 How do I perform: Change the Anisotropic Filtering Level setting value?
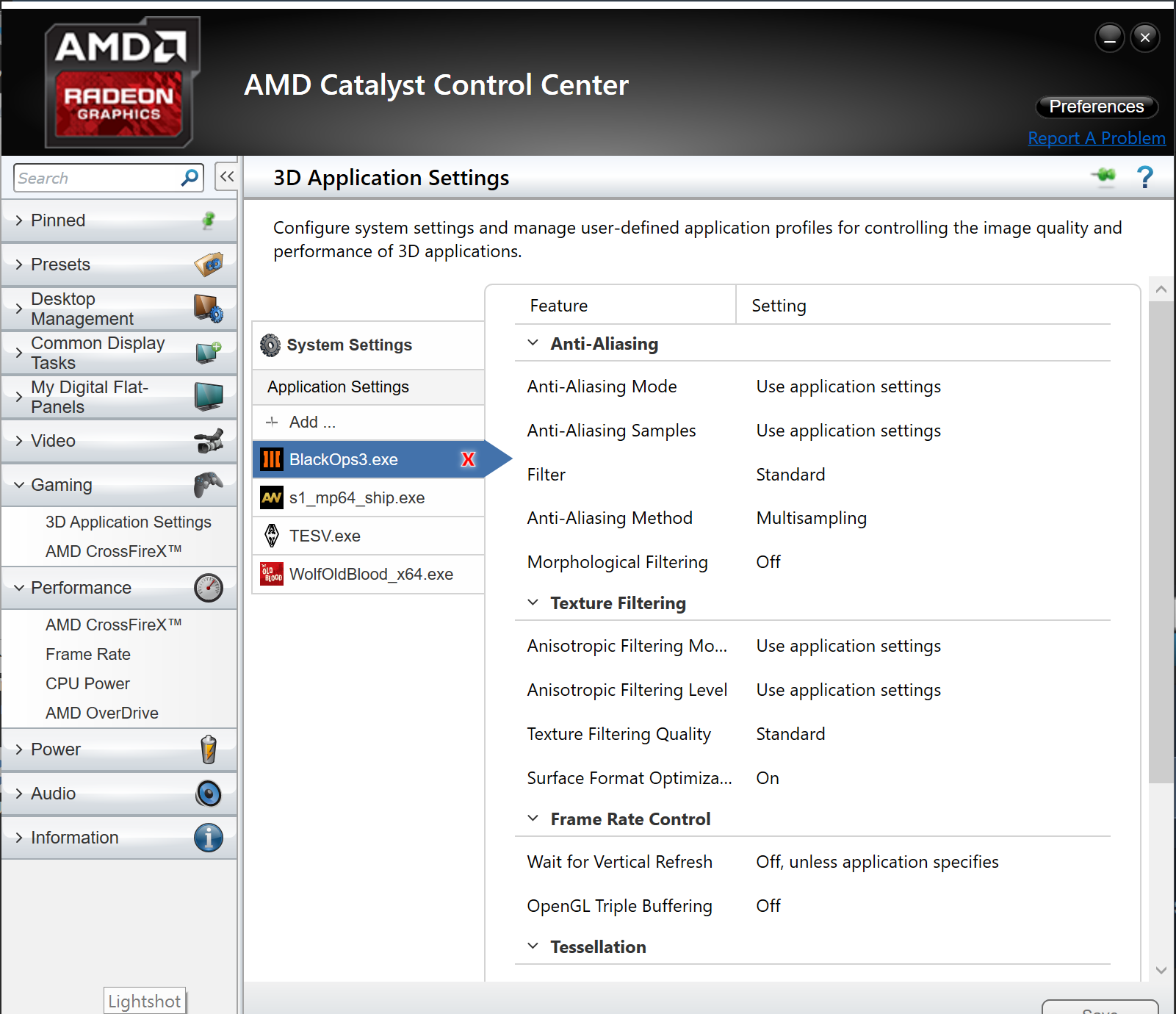(848, 690)
